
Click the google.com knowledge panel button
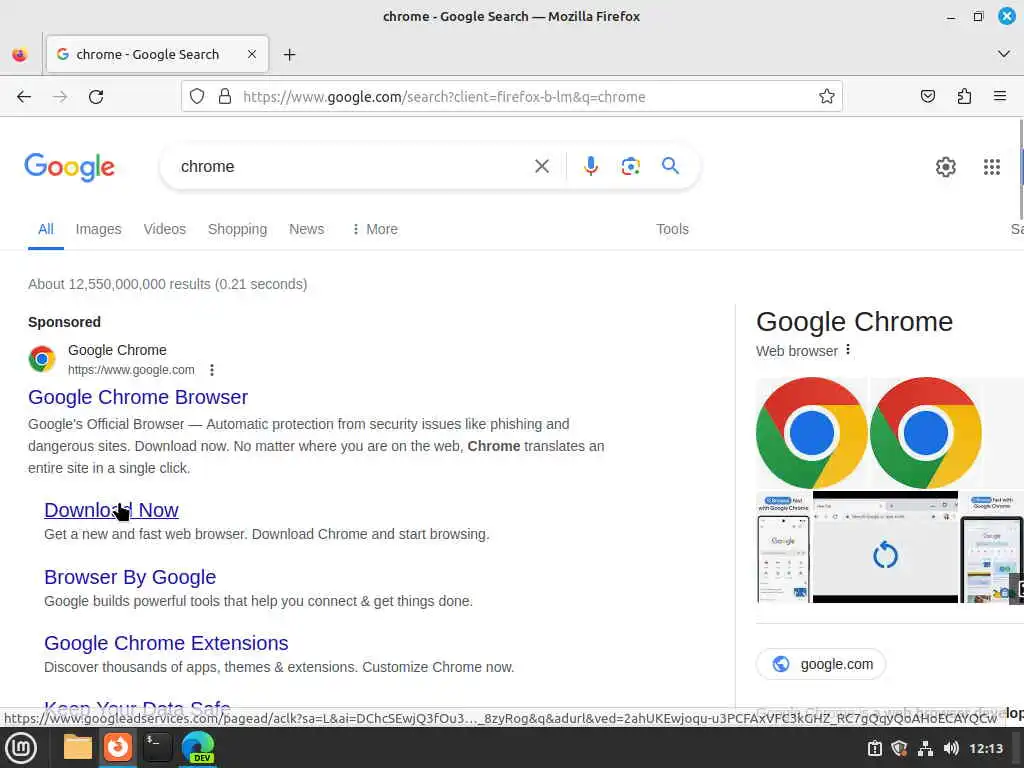[821, 664]
